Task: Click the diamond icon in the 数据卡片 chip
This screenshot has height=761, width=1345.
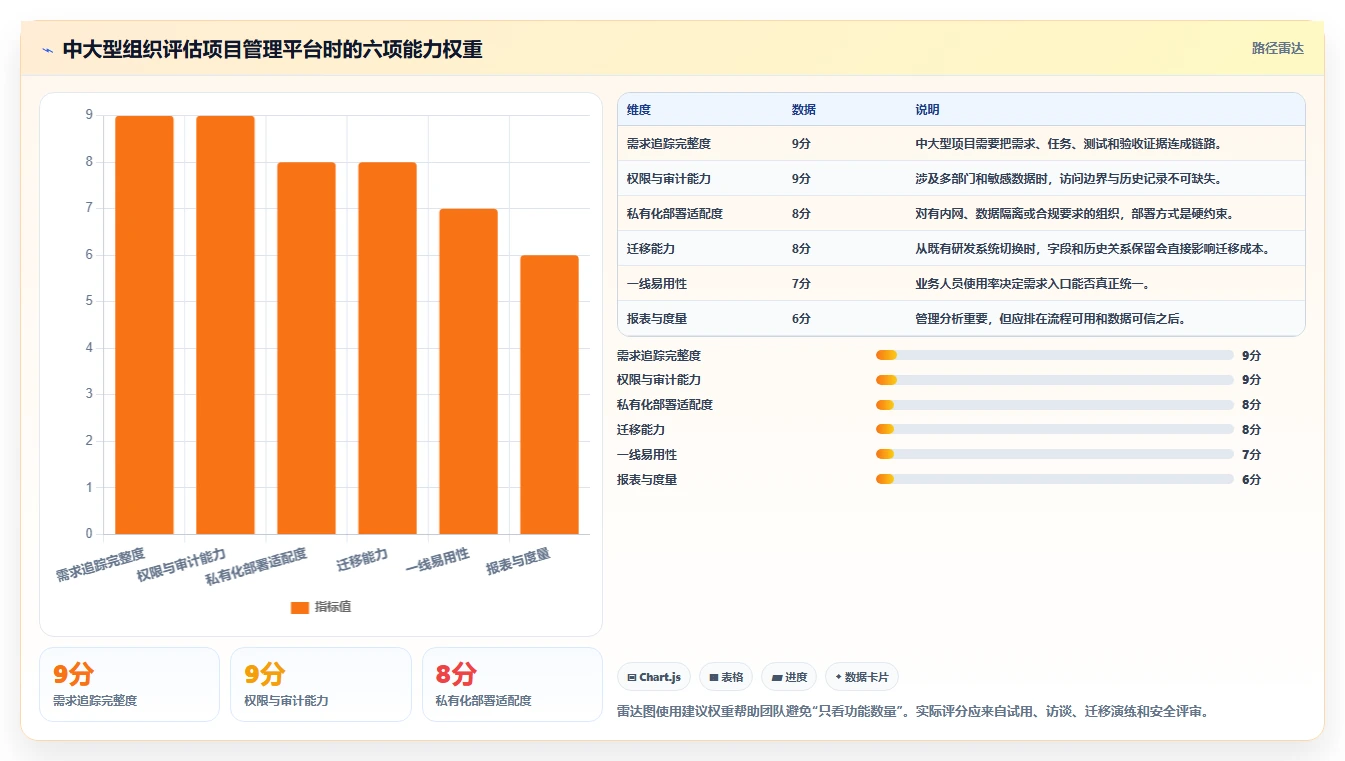Action: pos(838,677)
